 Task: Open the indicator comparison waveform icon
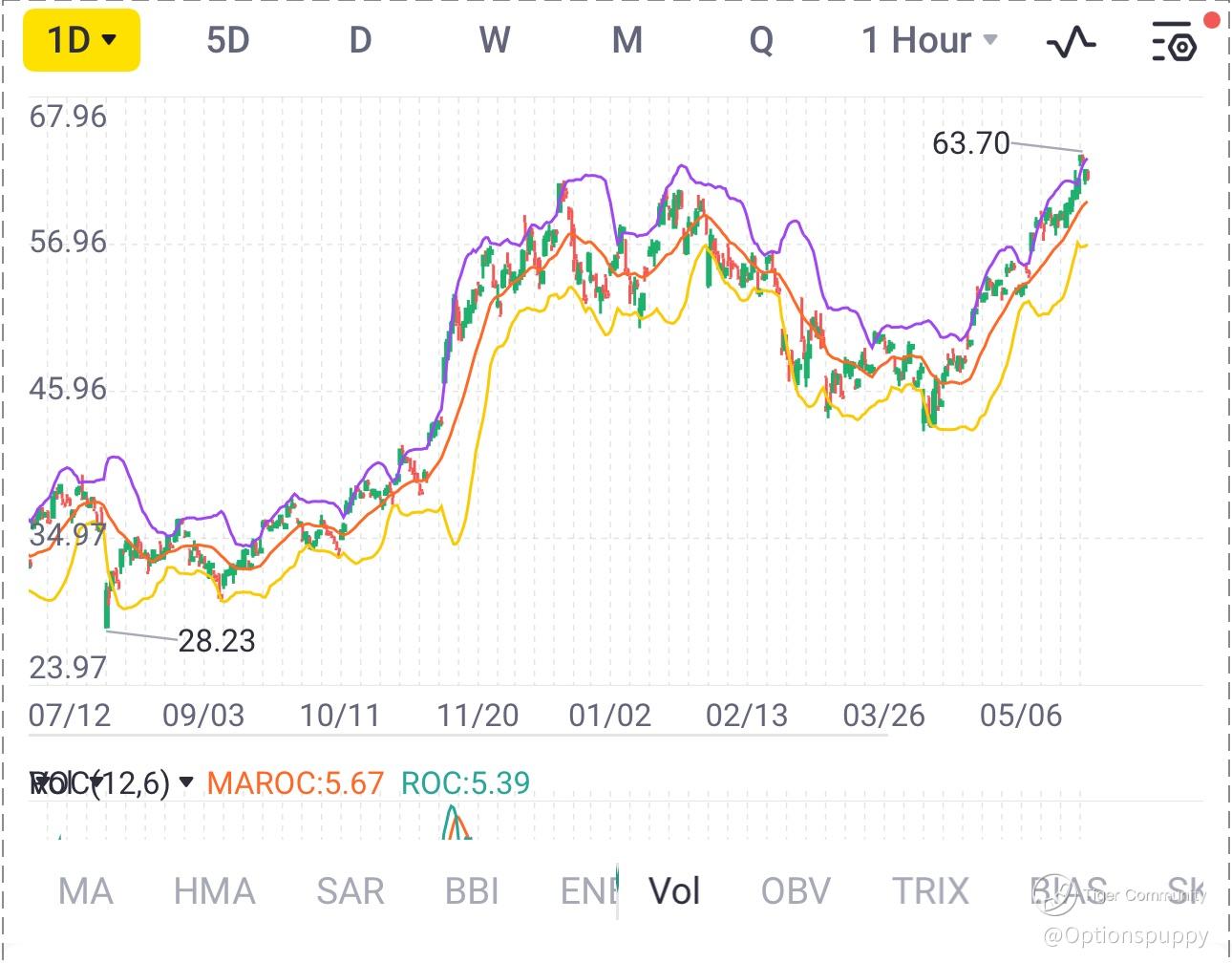click(x=1071, y=42)
